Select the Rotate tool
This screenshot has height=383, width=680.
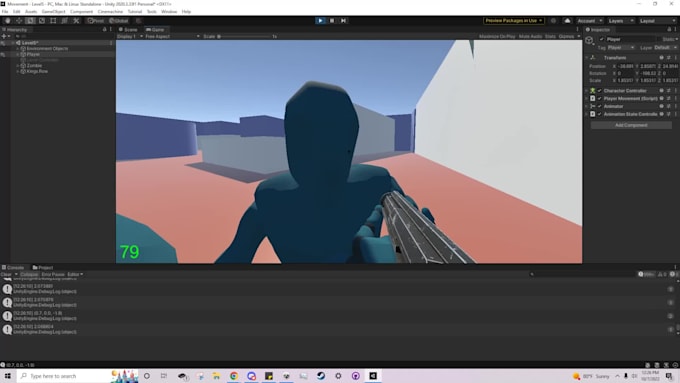30,20
